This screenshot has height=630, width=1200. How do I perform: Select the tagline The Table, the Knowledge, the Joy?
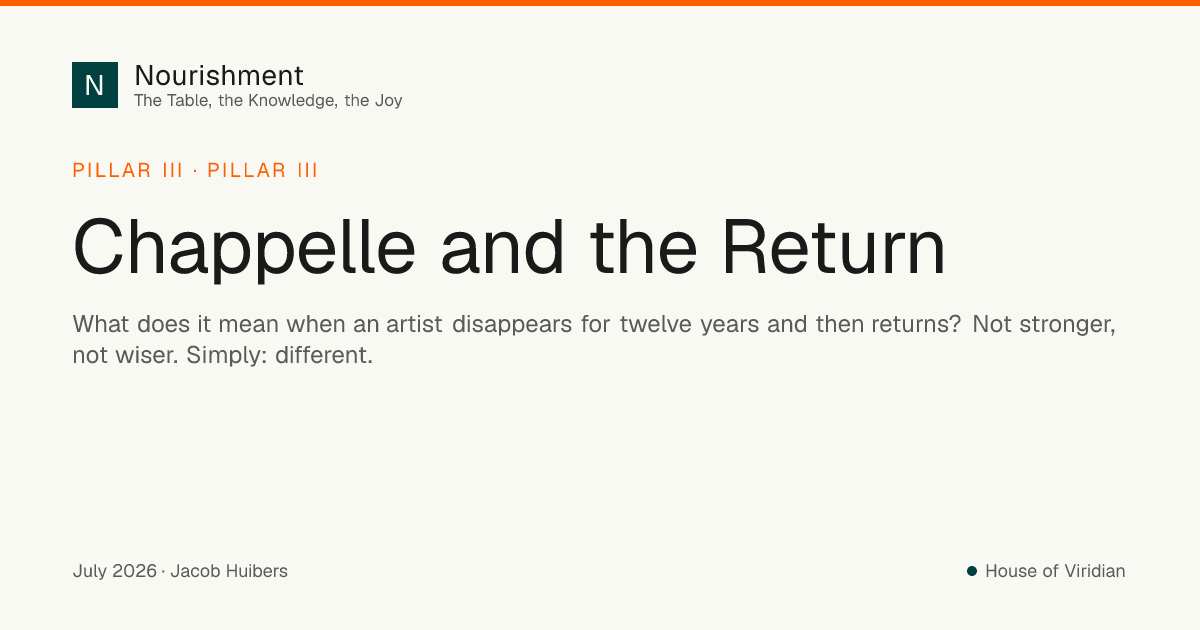(268, 100)
